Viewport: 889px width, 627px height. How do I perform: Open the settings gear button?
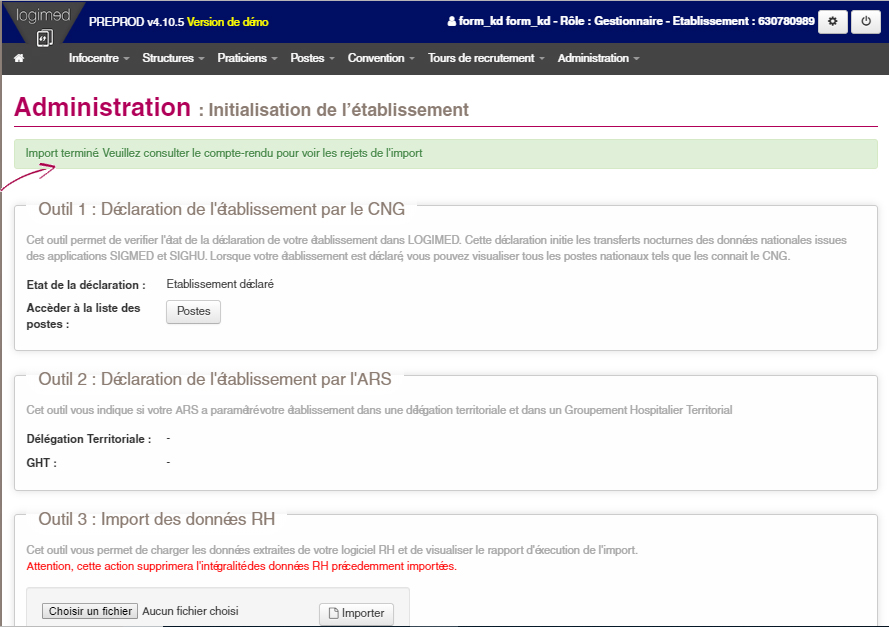(x=832, y=22)
